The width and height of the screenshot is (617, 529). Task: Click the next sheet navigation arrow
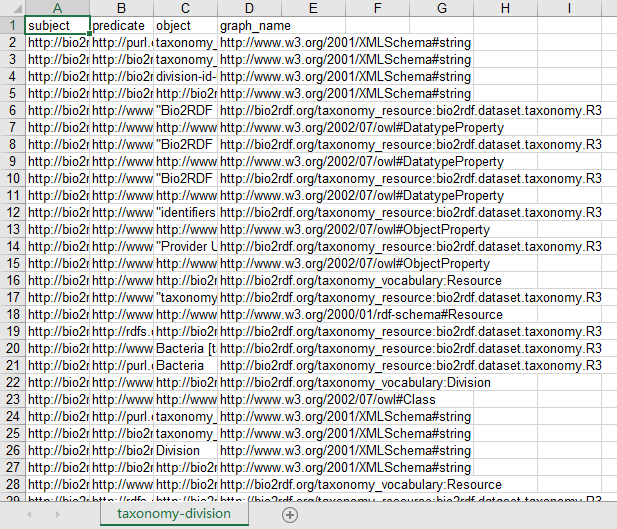click(x=54, y=514)
